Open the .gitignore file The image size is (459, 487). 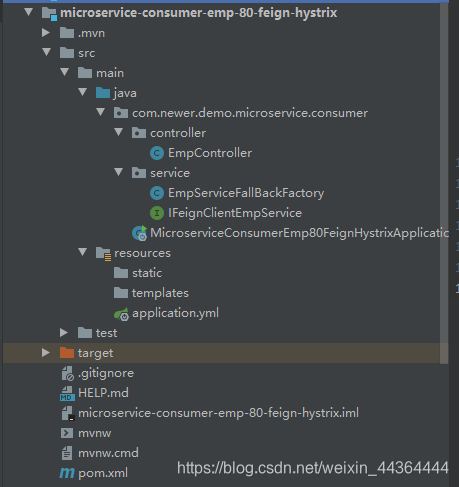pos(106,373)
